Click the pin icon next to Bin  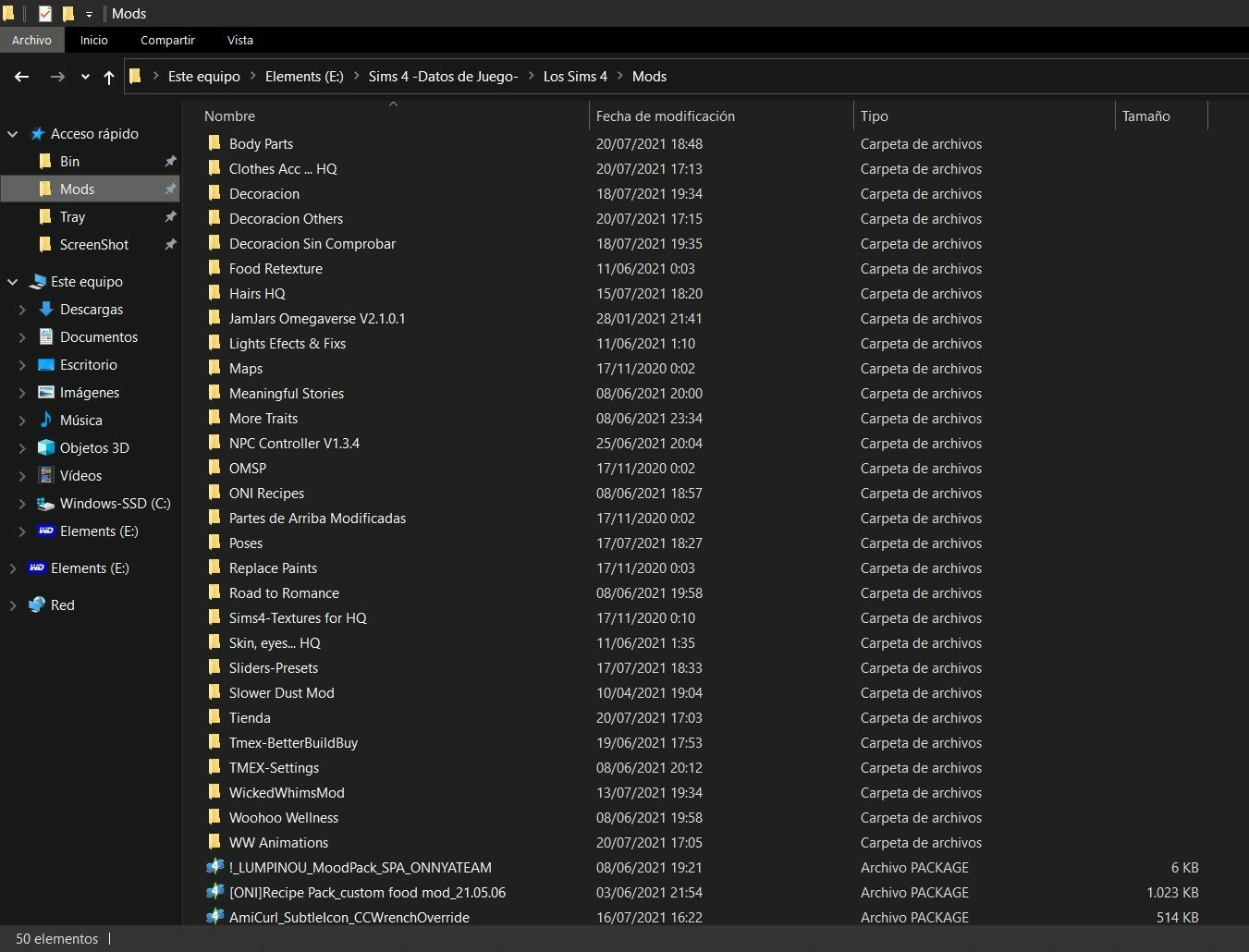pyautogui.click(x=170, y=161)
